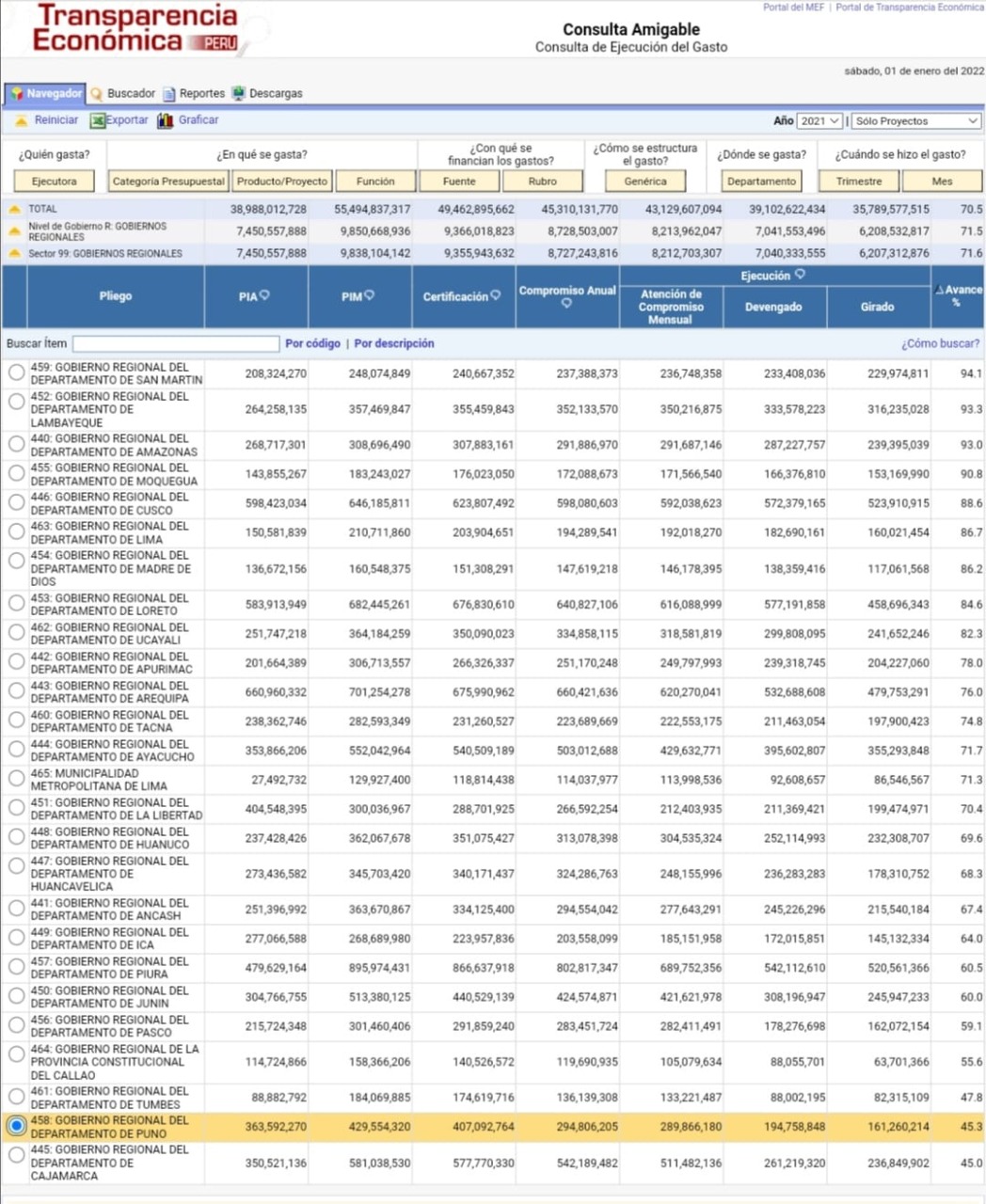Click the Reiniciar toolbar link
The image size is (986, 1204).
click(56, 120)
